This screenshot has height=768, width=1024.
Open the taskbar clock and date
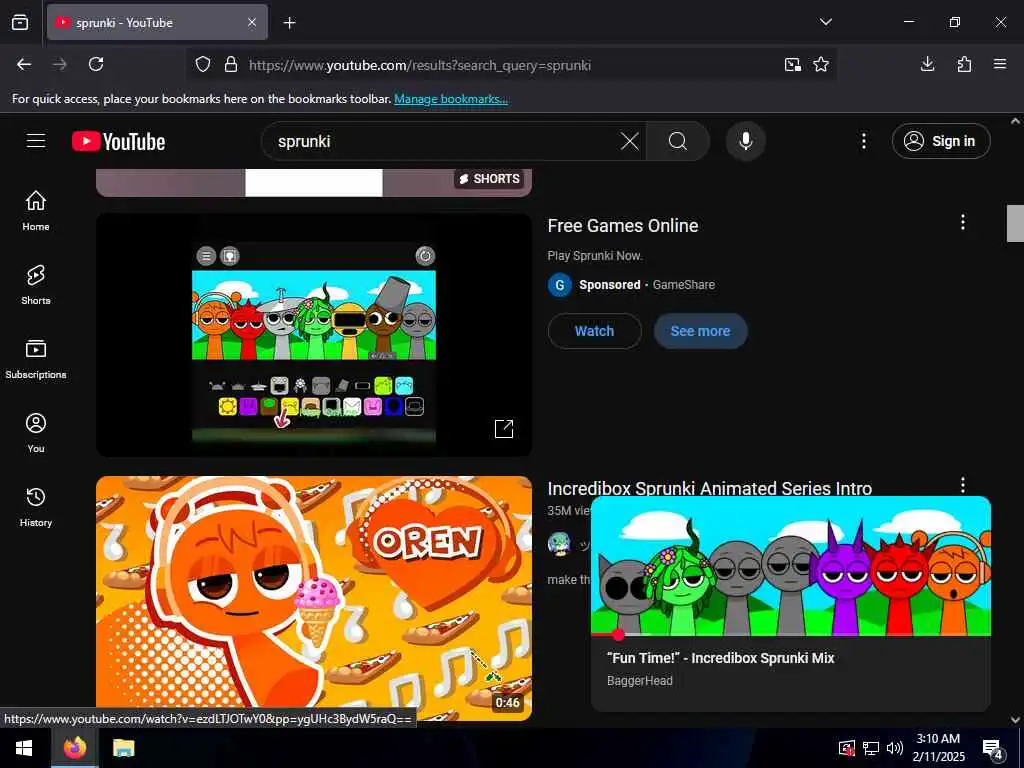pyautogui.click(x=938, y=748)
